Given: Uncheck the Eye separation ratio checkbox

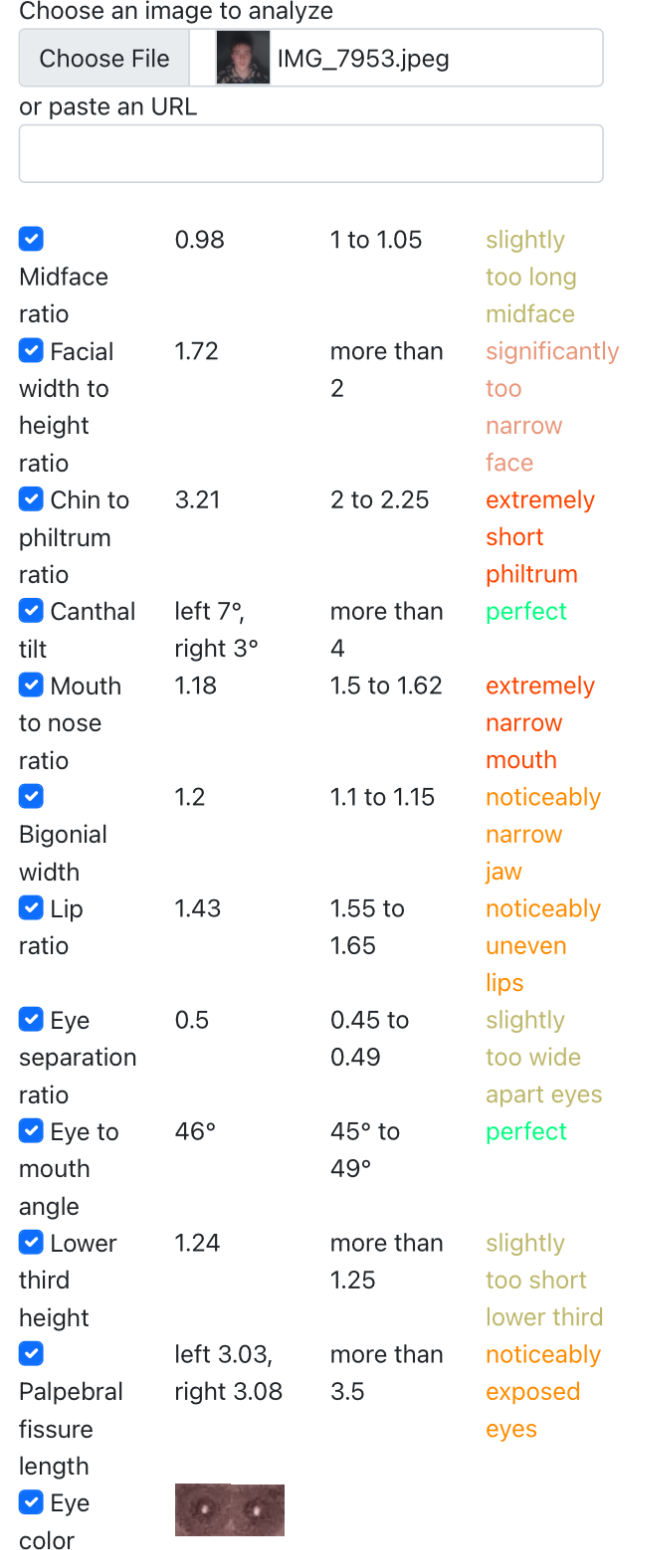Looking at the screenshot, I should pyautogui.click(x=31, y=1020).
